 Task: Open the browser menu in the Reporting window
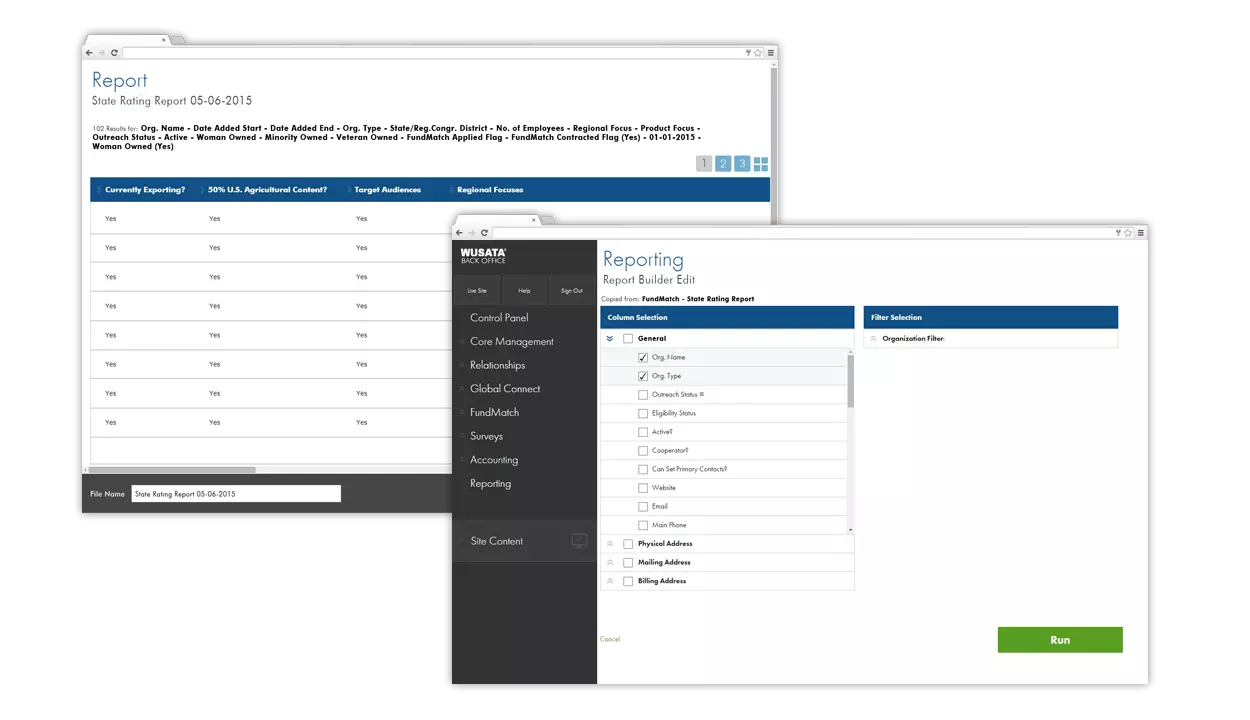[1140, 233]
